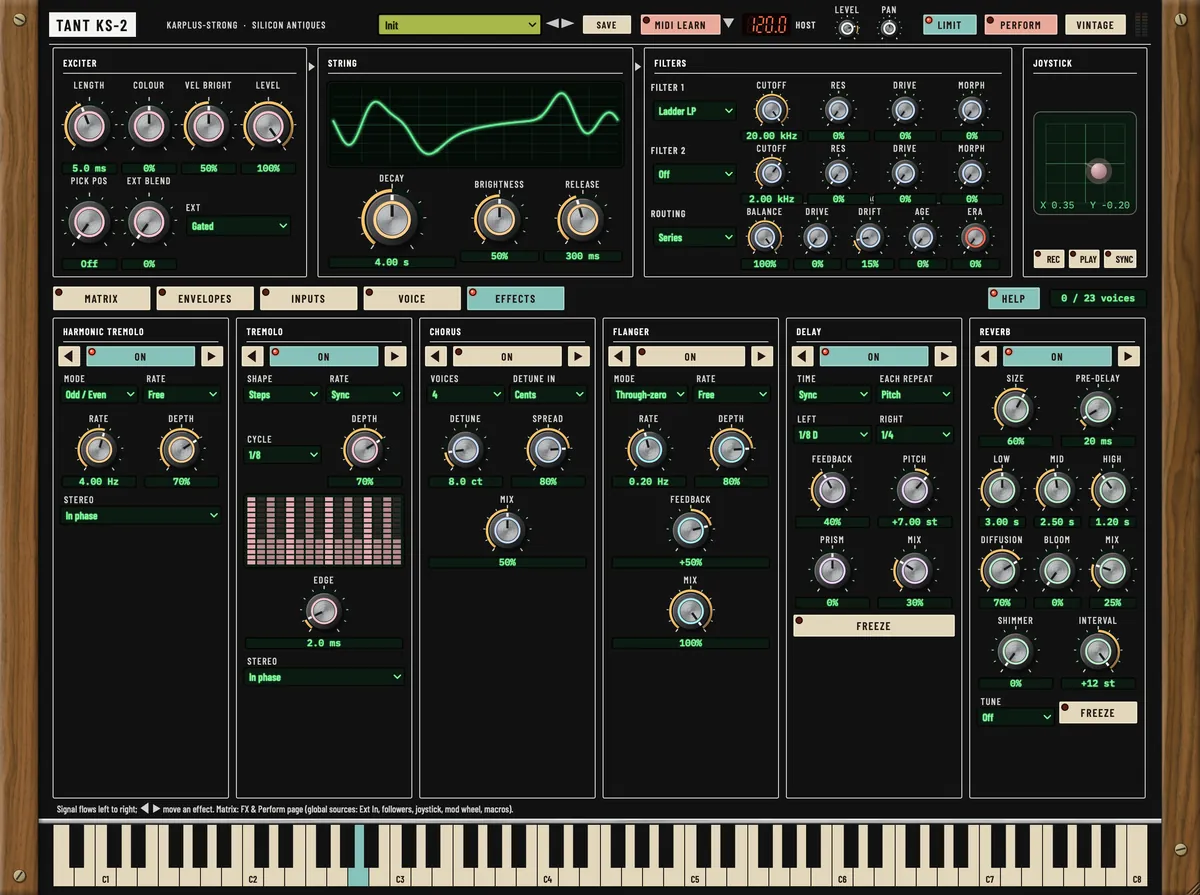1200x895 pixels.
Task: Move Chorus effect right arrow
Action: pyautogui.click(x=578, y=356)
